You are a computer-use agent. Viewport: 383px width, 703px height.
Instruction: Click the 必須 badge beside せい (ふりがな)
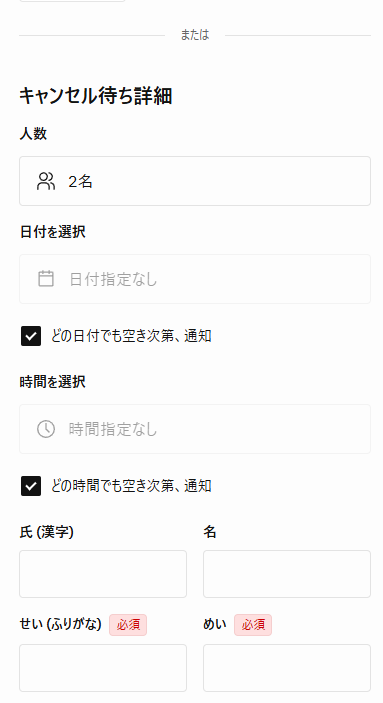tap(128, 625)
